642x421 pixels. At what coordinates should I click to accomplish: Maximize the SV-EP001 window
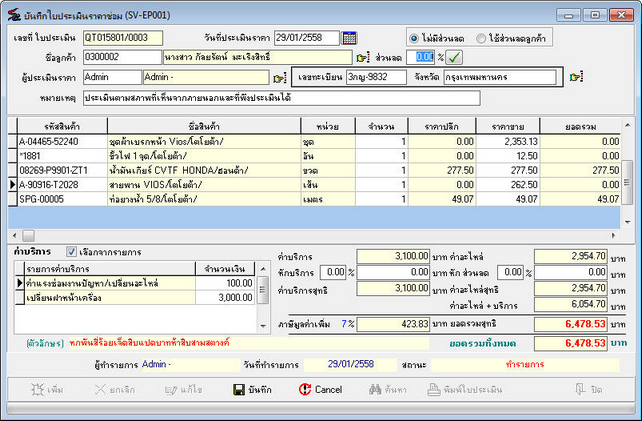click(x=595, y=15)
